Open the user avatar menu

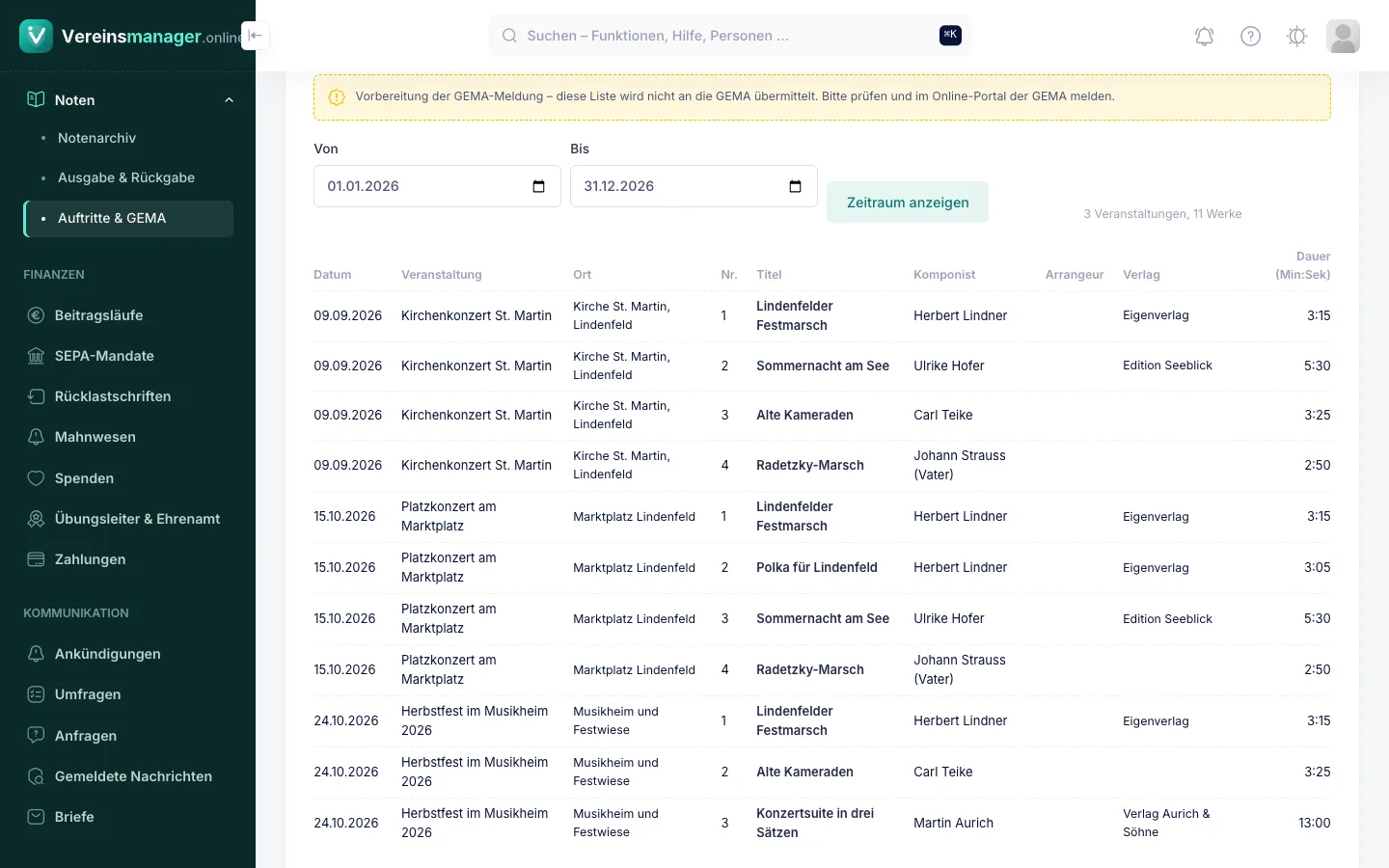click(1343, 36)
